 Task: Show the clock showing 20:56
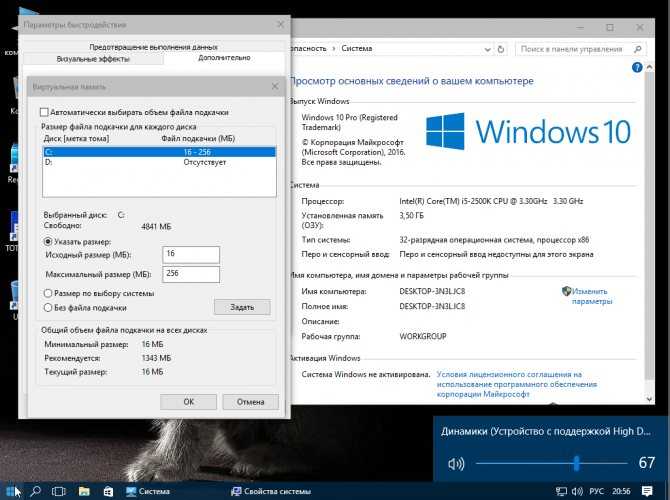[x=621, y=491]
